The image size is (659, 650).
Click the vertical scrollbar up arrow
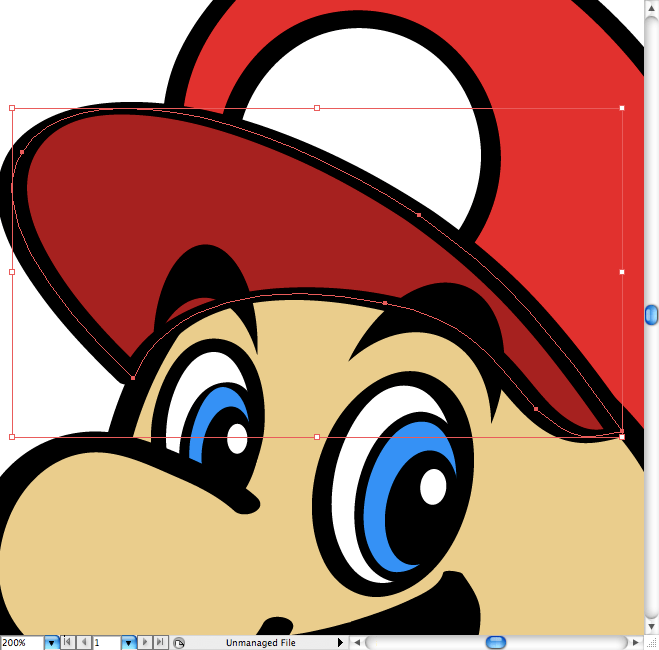tap(651, 8)
